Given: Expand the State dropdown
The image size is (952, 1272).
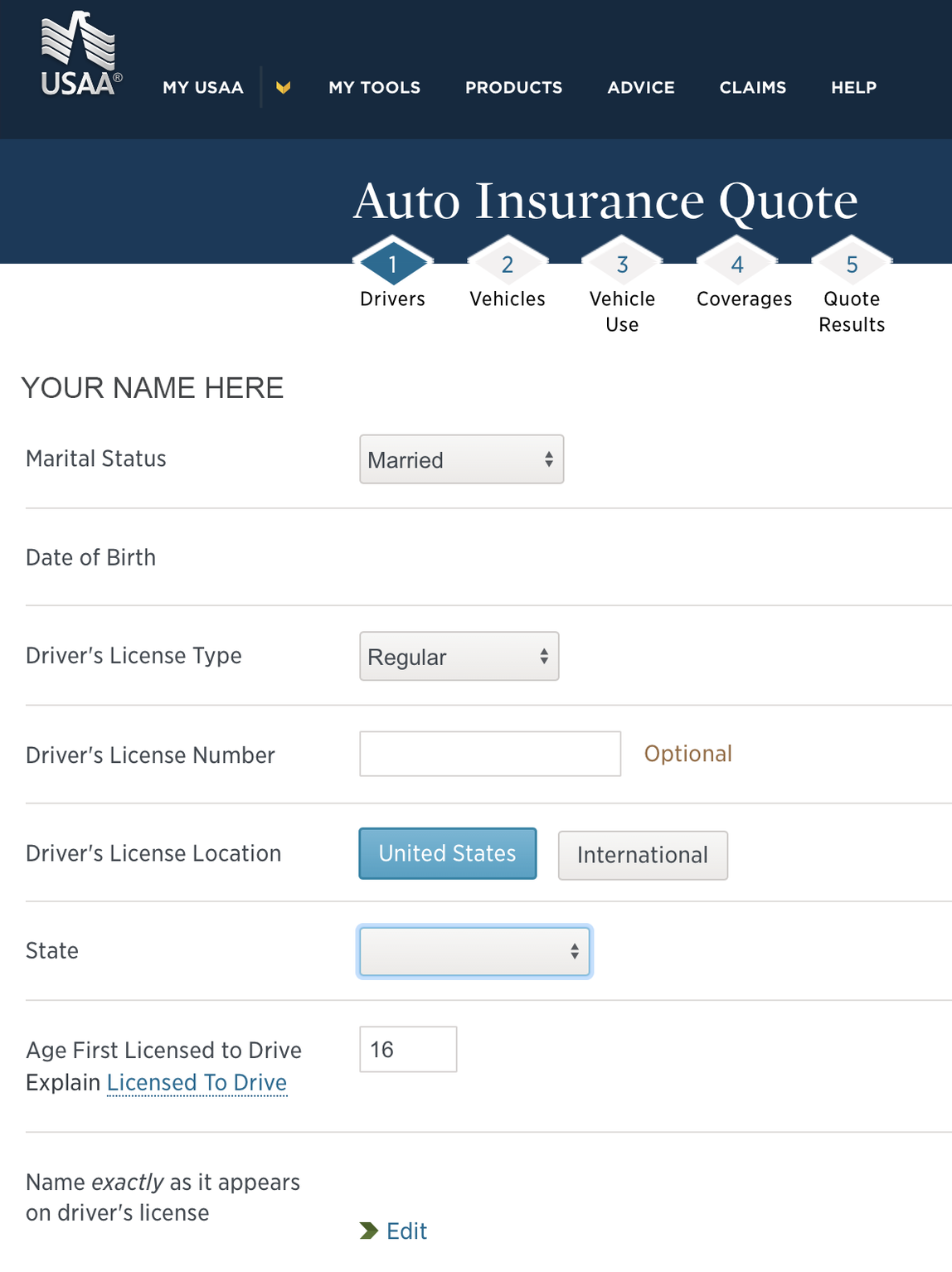Looking at the screenshot, I should (474, 951).
